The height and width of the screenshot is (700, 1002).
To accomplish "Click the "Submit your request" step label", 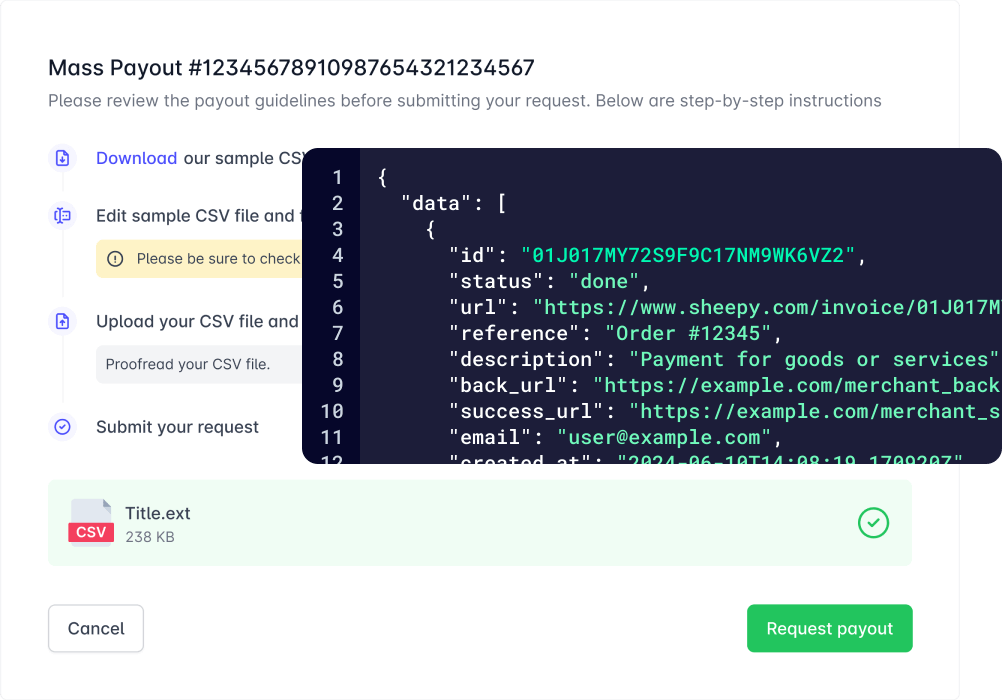I will [177, 427].
